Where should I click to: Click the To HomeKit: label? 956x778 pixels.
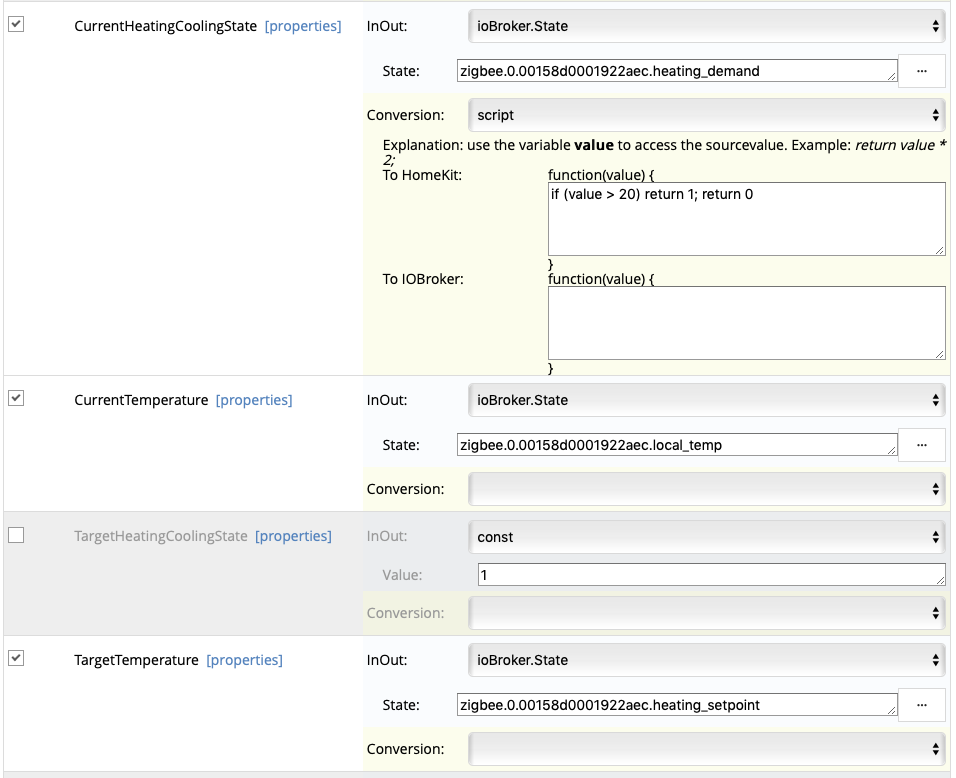(x=422, y=175)
